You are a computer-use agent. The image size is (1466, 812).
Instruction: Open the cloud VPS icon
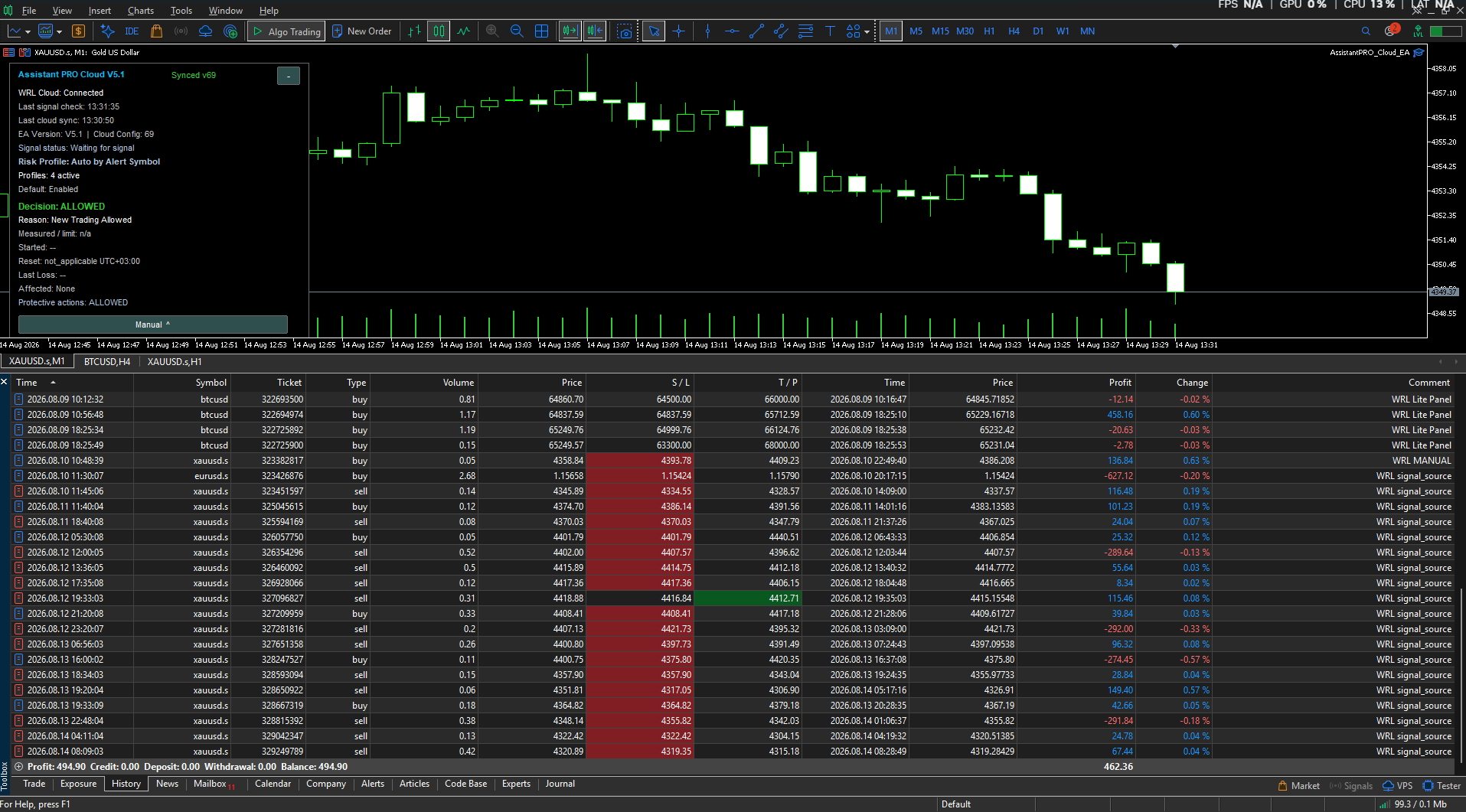pos(206,31)
